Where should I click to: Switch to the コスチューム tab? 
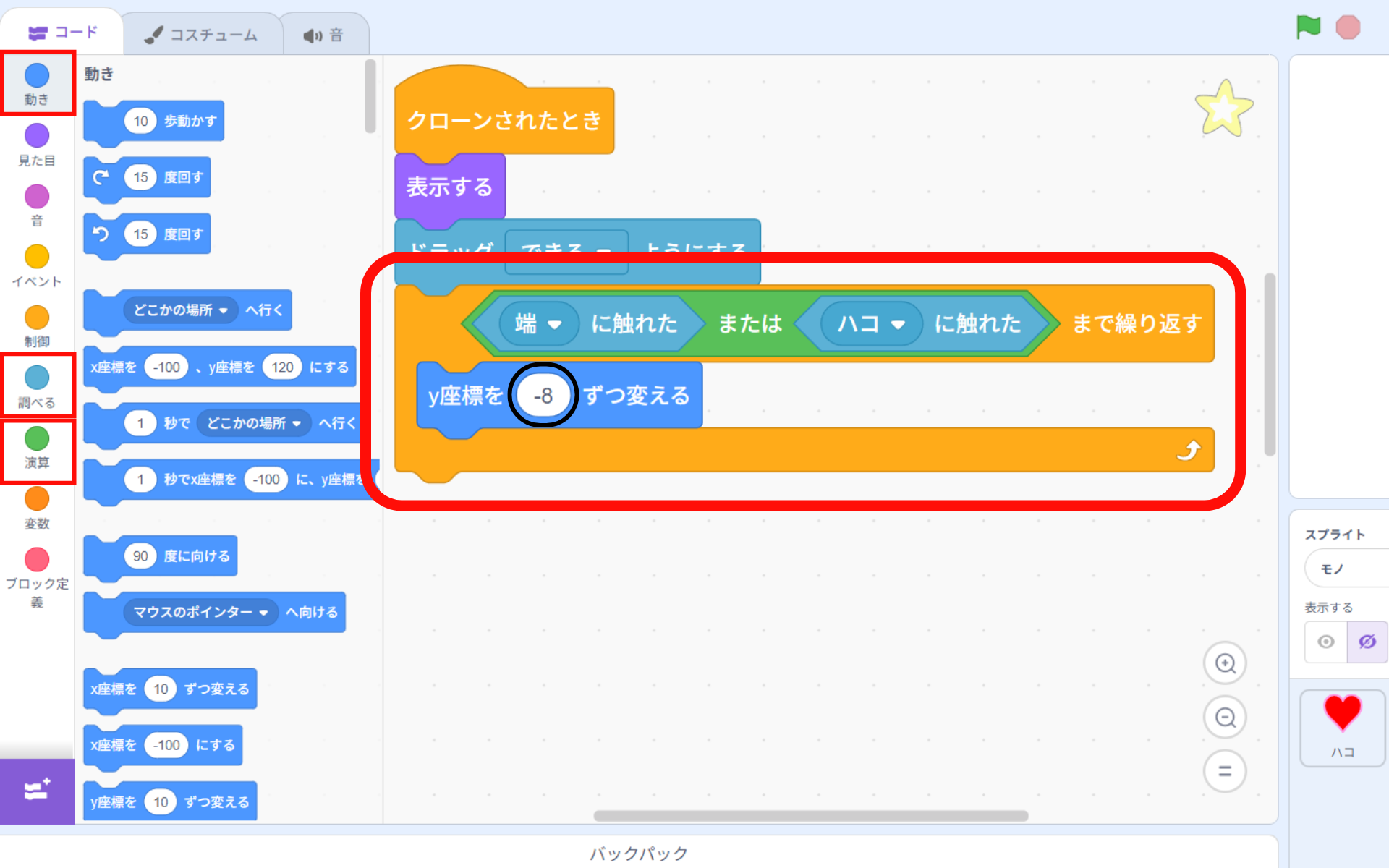coord(201,35)
